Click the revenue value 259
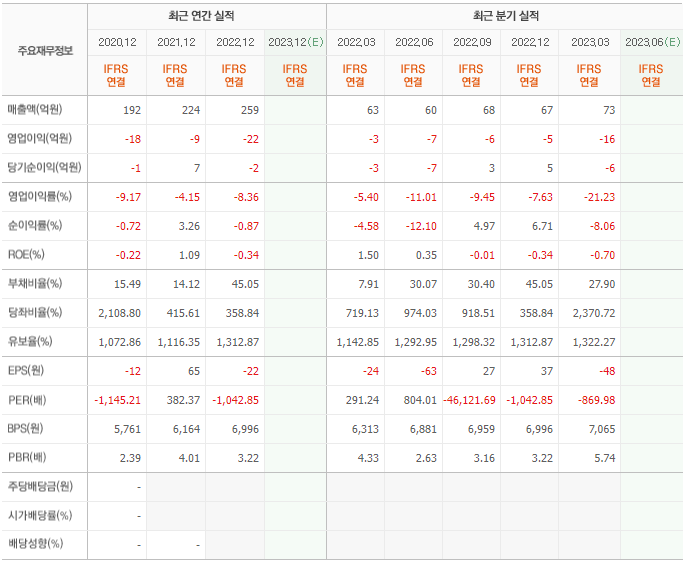Screen dimensions: 686x562 (x=250, y=110)
